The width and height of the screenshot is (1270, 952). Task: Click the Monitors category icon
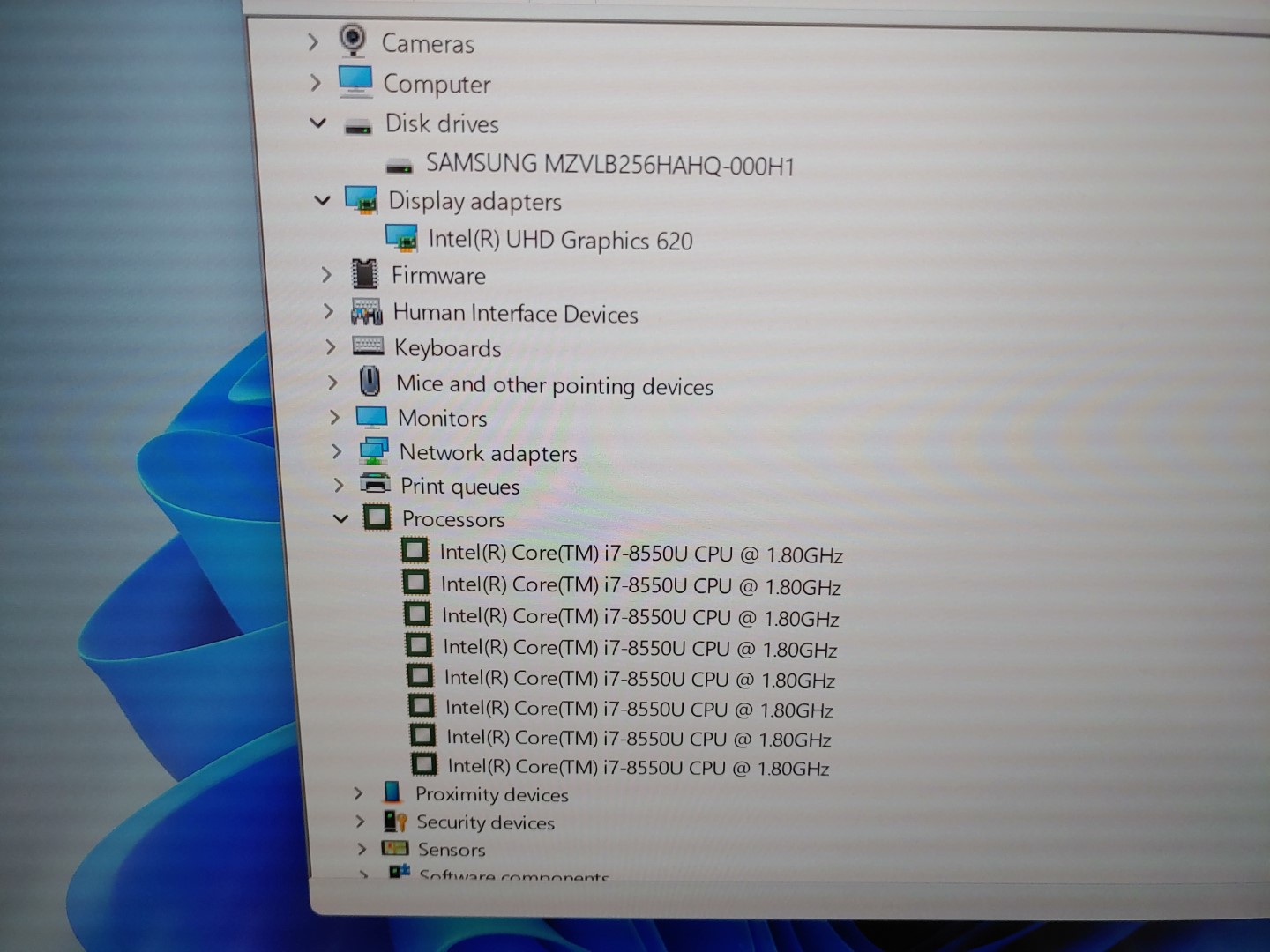click(x=371, y=416)
